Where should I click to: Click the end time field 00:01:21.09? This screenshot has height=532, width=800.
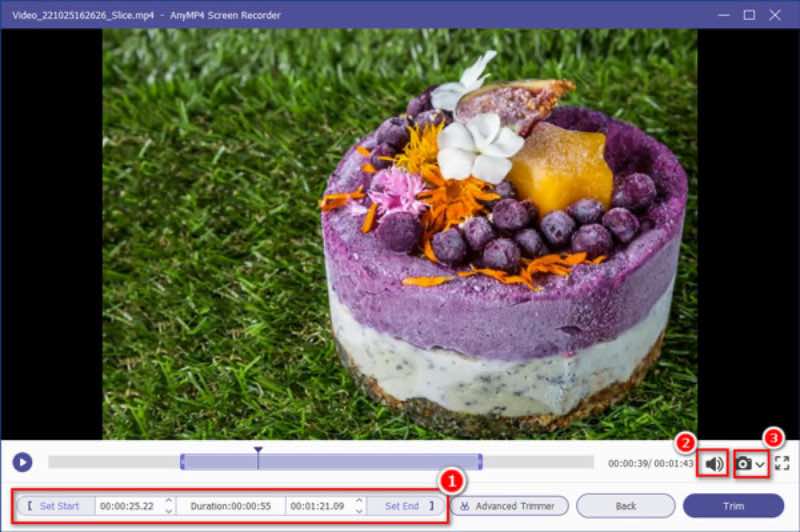coord(317,506)
